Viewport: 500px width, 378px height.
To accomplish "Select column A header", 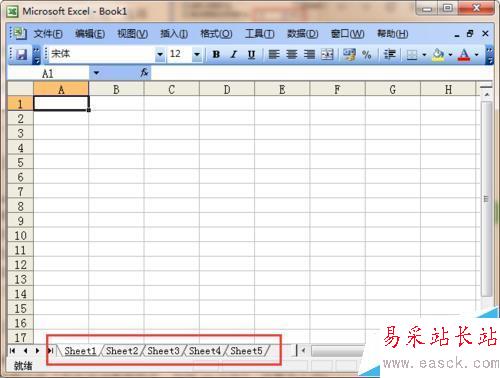I will pyautogui.click(x=61, y=89).
